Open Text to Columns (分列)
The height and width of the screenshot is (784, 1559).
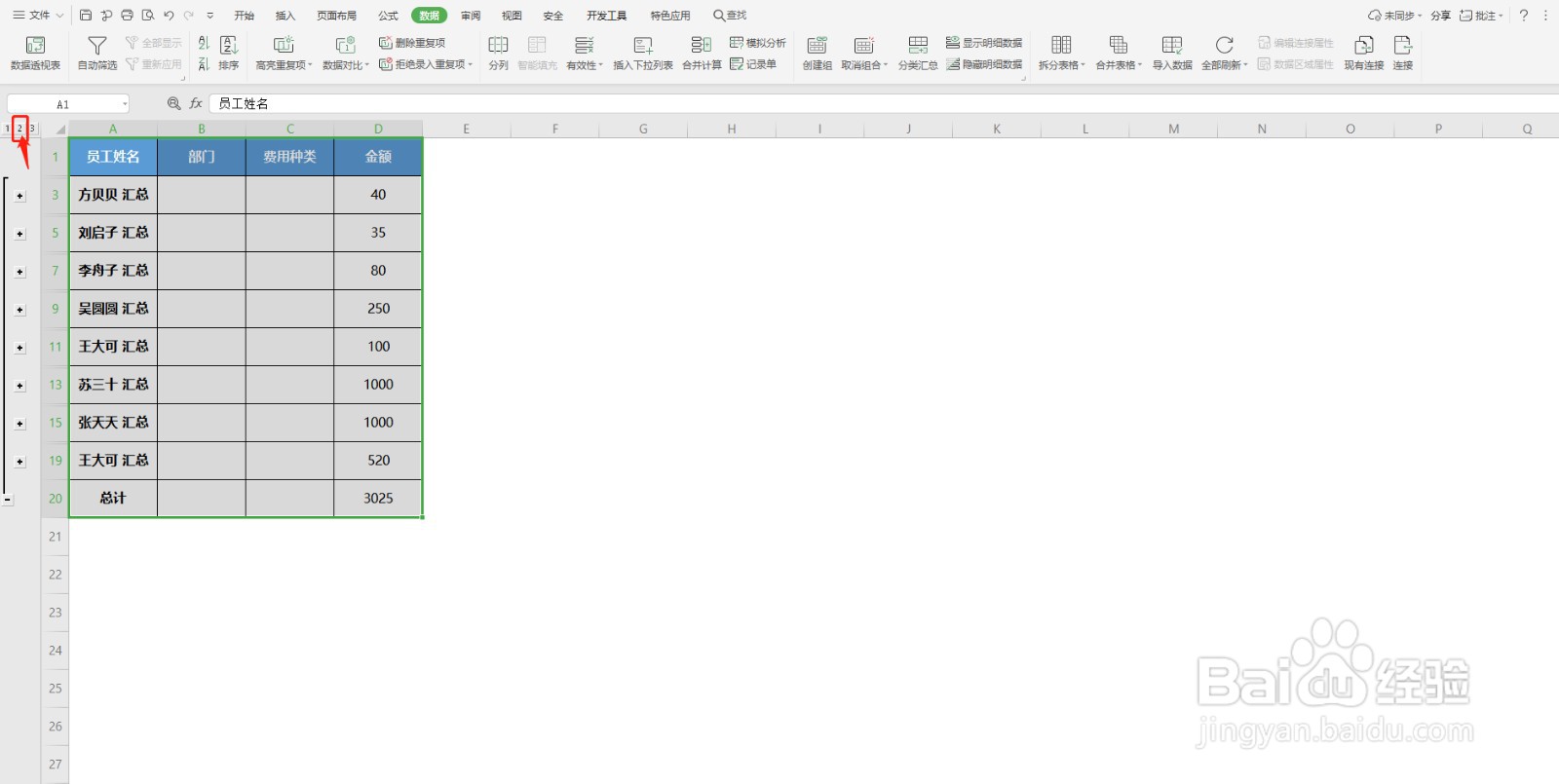[498, 53]
